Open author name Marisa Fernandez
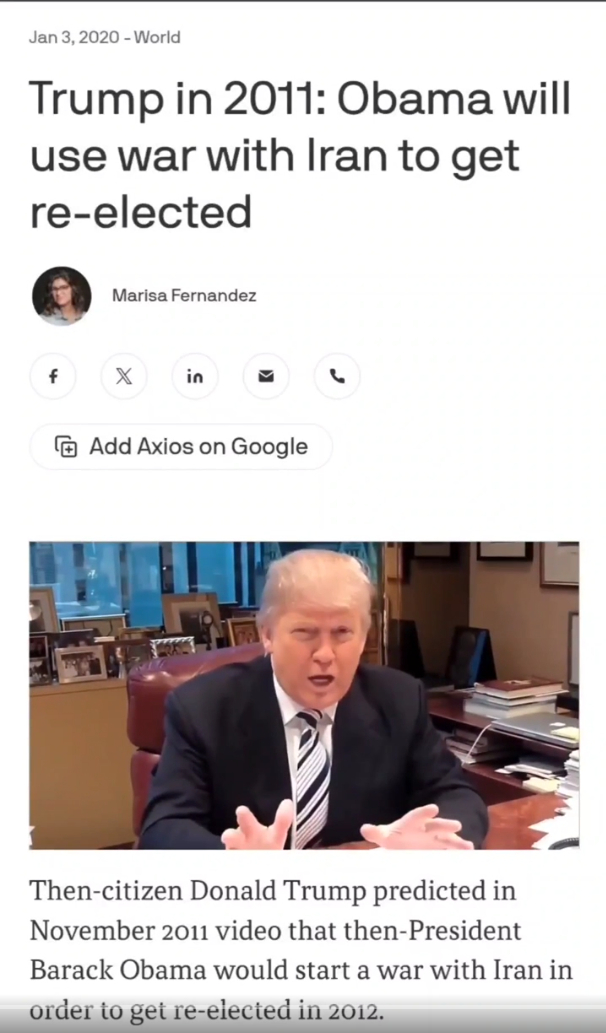606x1033 pixels. point(184,295)
